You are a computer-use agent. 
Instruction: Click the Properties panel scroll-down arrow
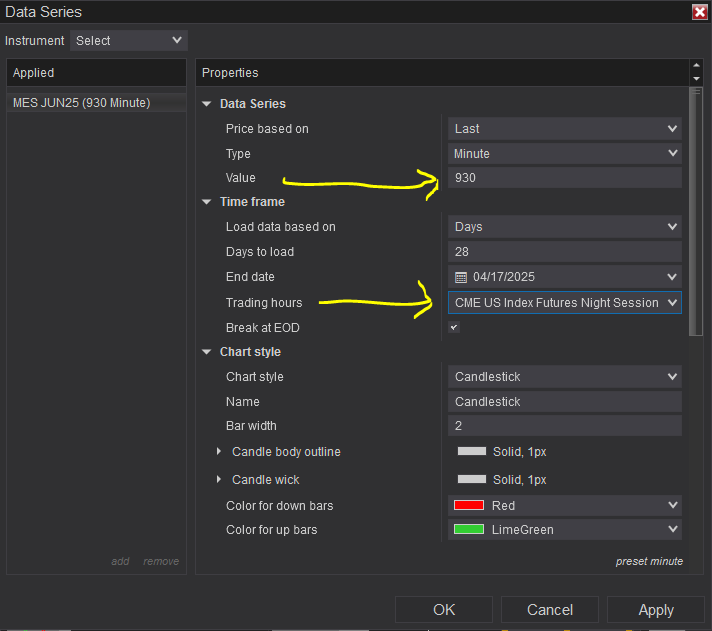[x=696, y=79]
